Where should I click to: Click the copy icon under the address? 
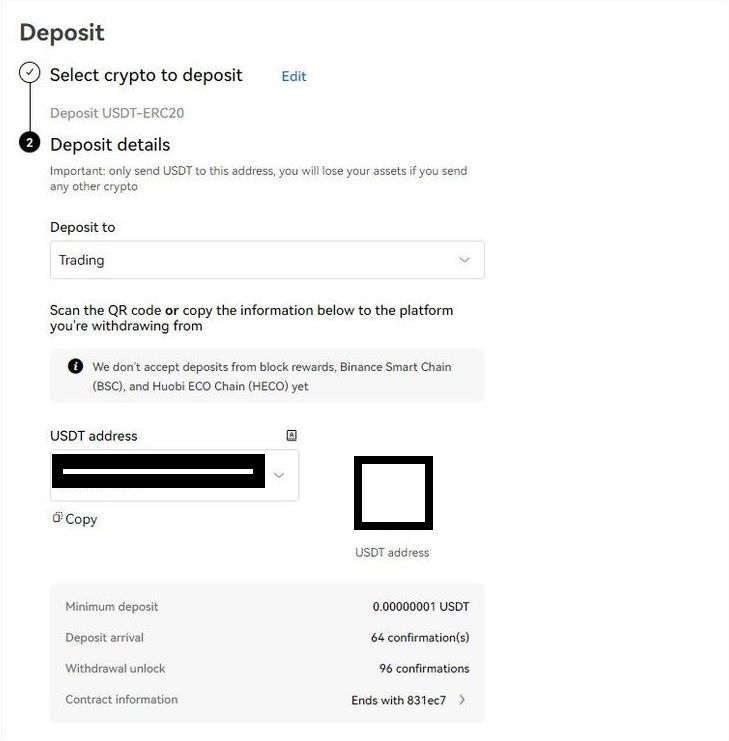pos(58,518)
